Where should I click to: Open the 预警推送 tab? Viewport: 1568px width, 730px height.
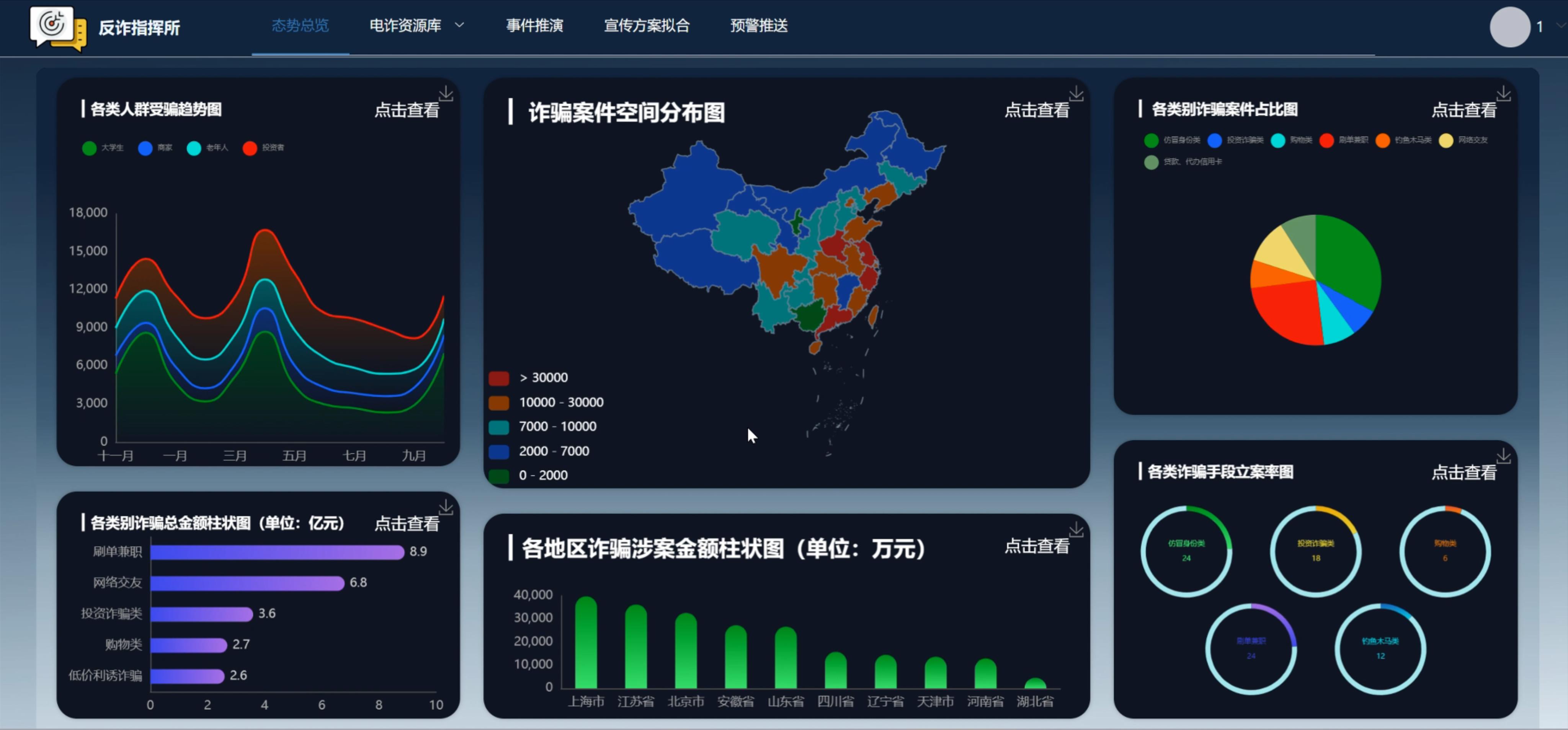(x=756, y=26)
